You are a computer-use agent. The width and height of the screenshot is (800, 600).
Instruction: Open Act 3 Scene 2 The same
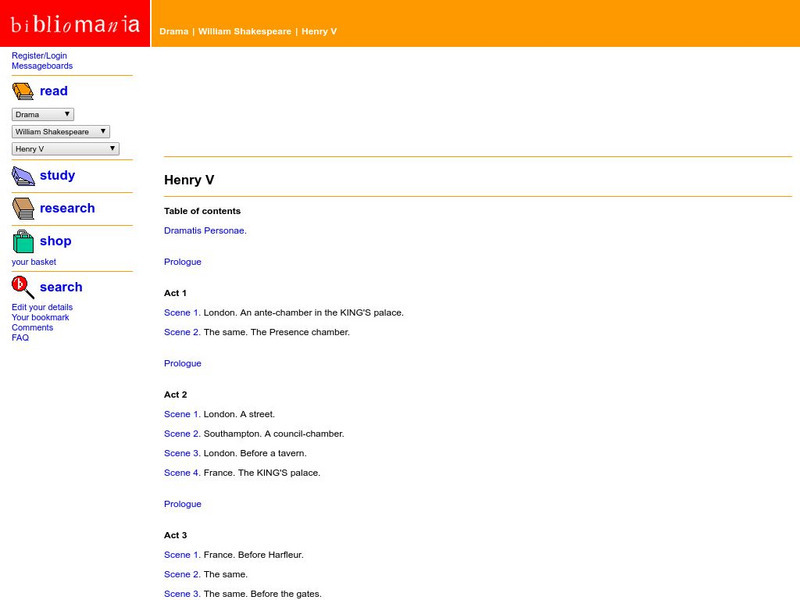(182, 574)
